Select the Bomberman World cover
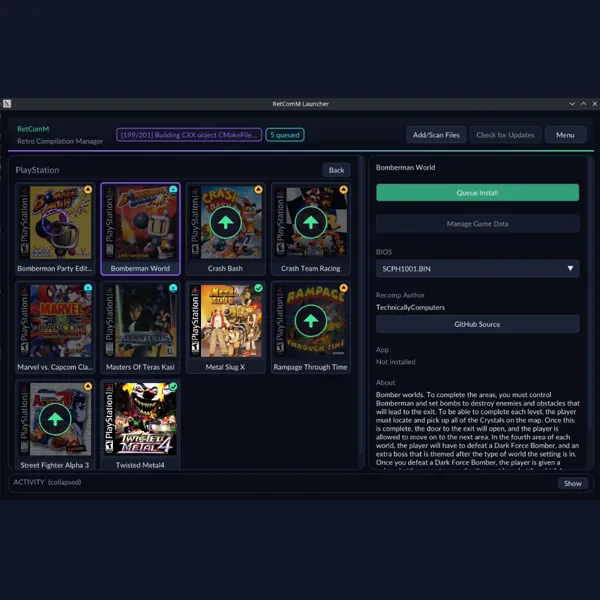The height and width of the screenshot is (600, 600). (141, 223)
